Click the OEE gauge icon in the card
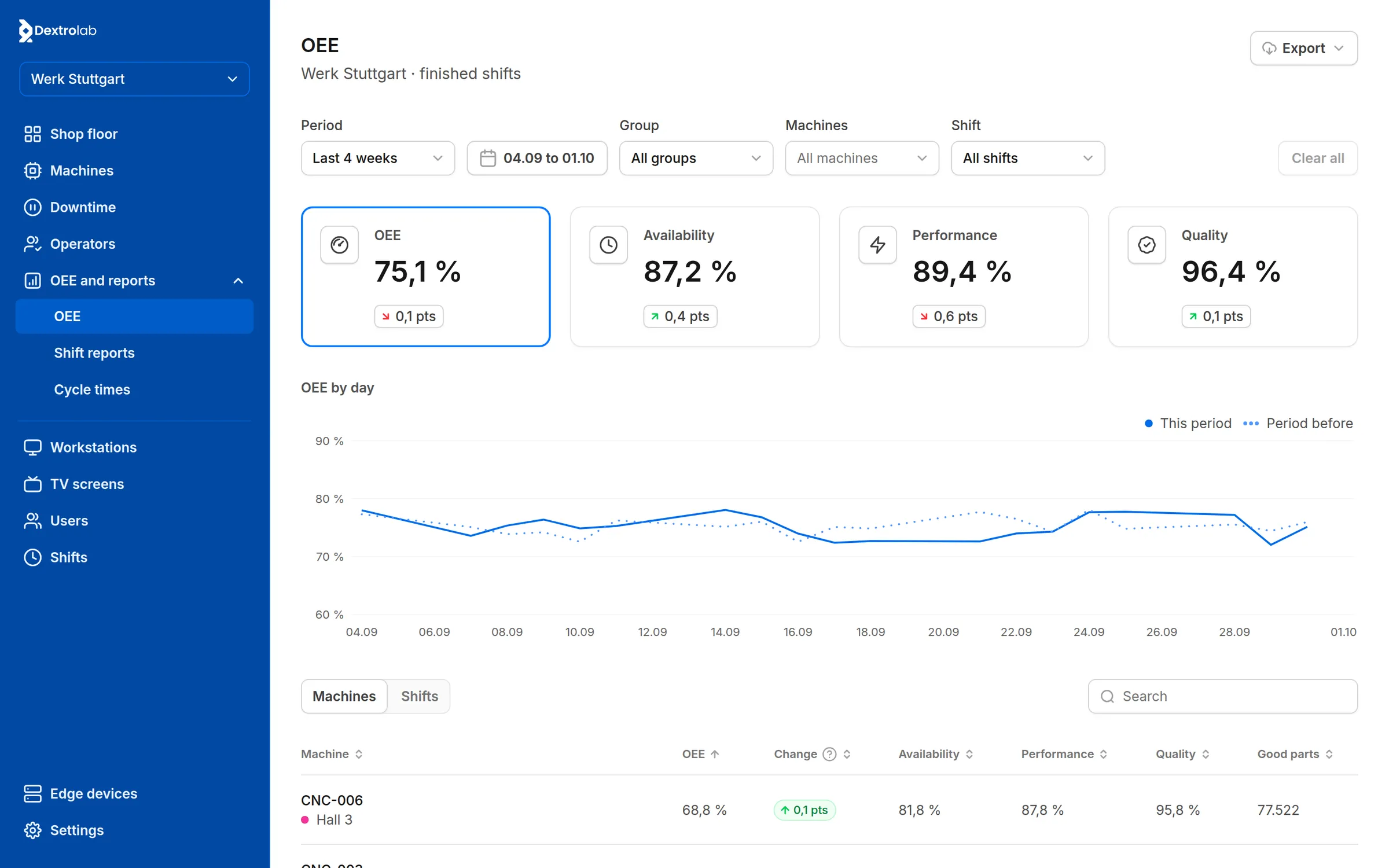The width and height of the screenshot is (1389, 868). [339, 245]
